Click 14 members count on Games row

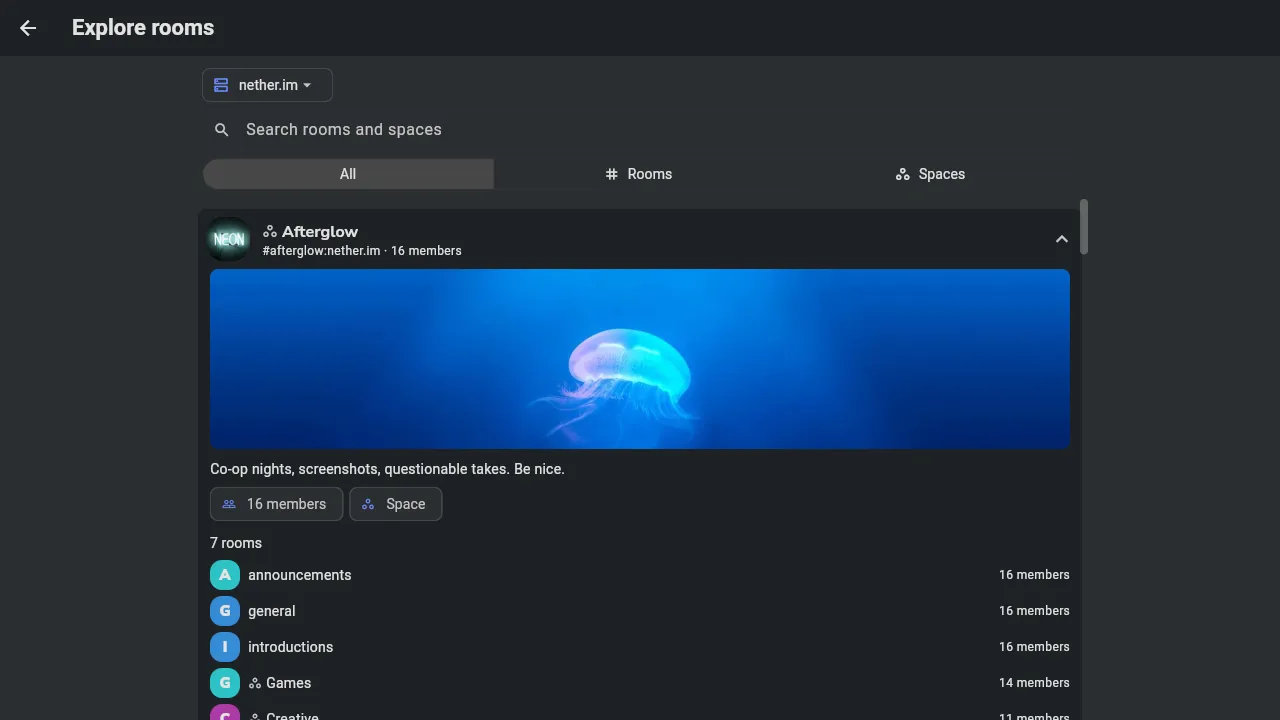coord(1034,683)
